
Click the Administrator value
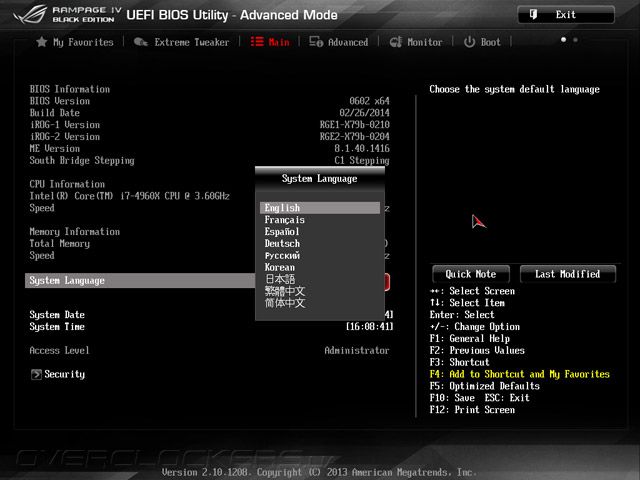[x=357, y=350]
